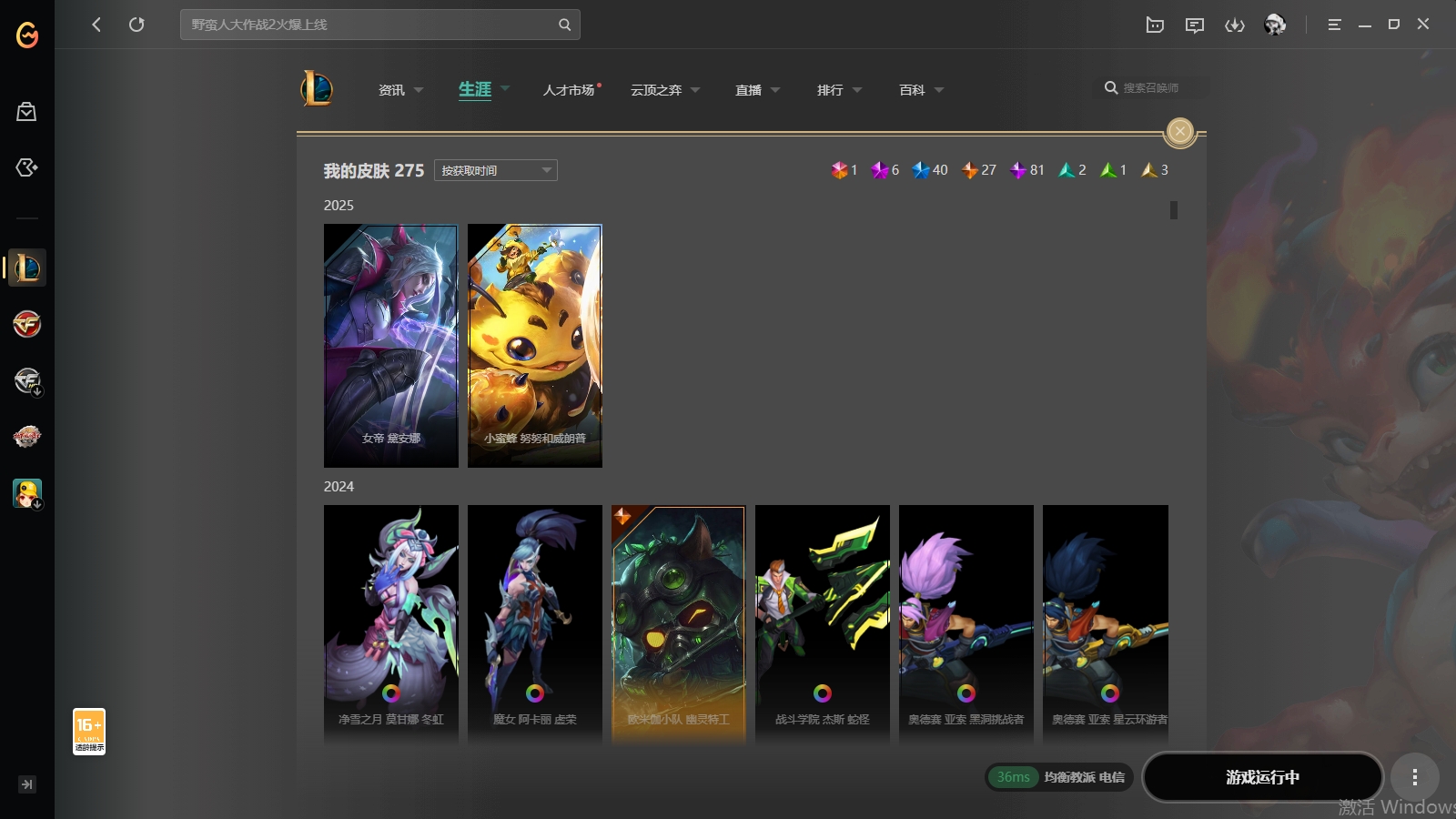Viewport: 1456px width, 819px height.
Task: Open the 人才市场 tab
Action: click(569, 90)
